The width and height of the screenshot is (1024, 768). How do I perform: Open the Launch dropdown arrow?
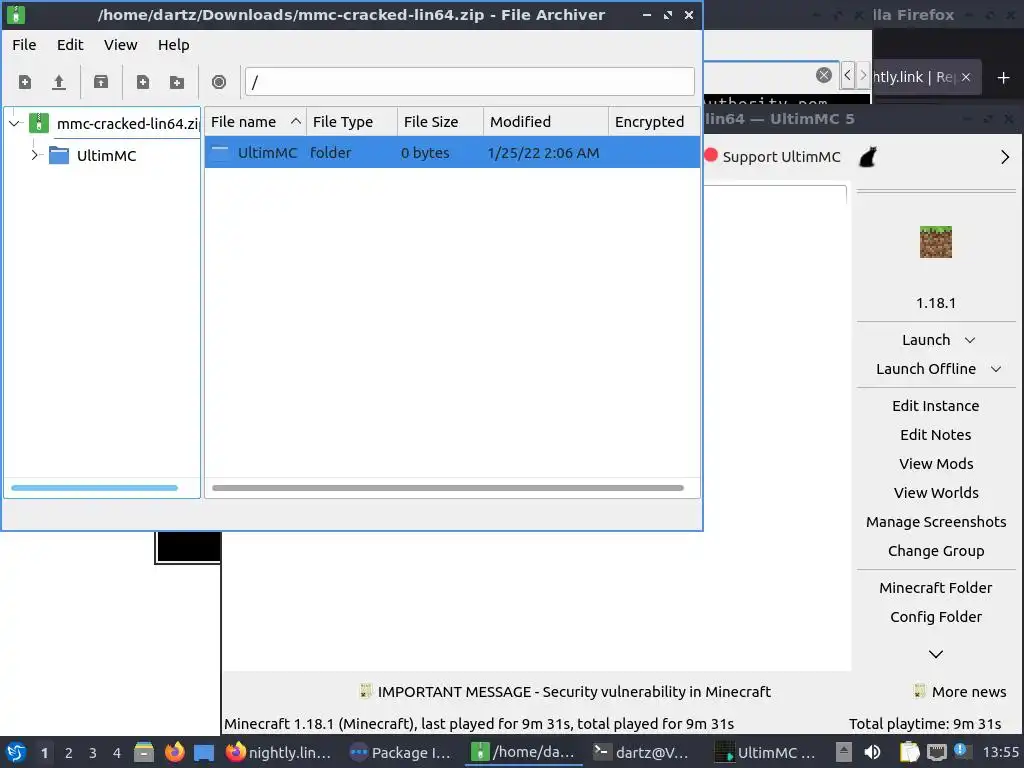(970, 340)
